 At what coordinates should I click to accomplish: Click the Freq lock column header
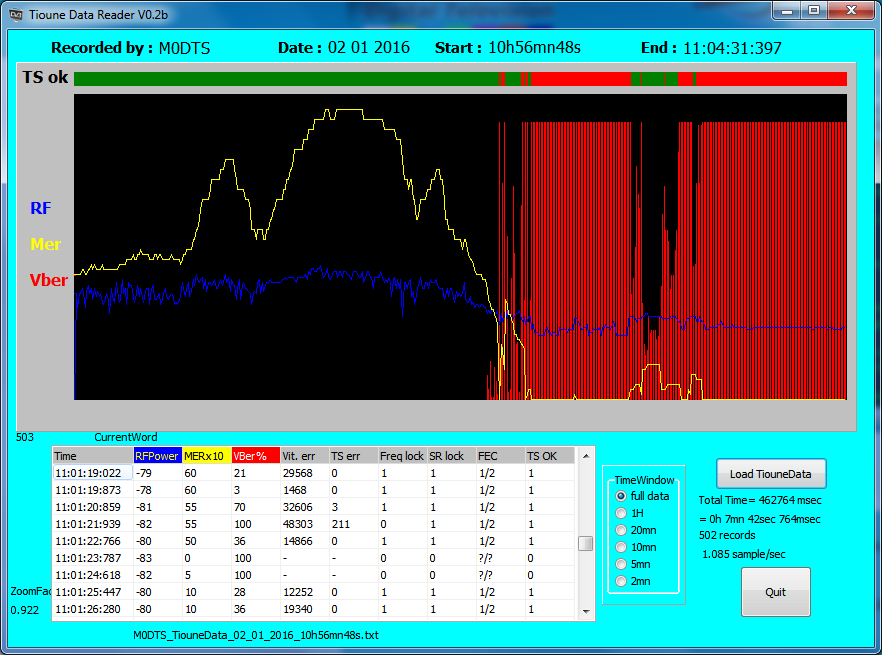(401, 456)
